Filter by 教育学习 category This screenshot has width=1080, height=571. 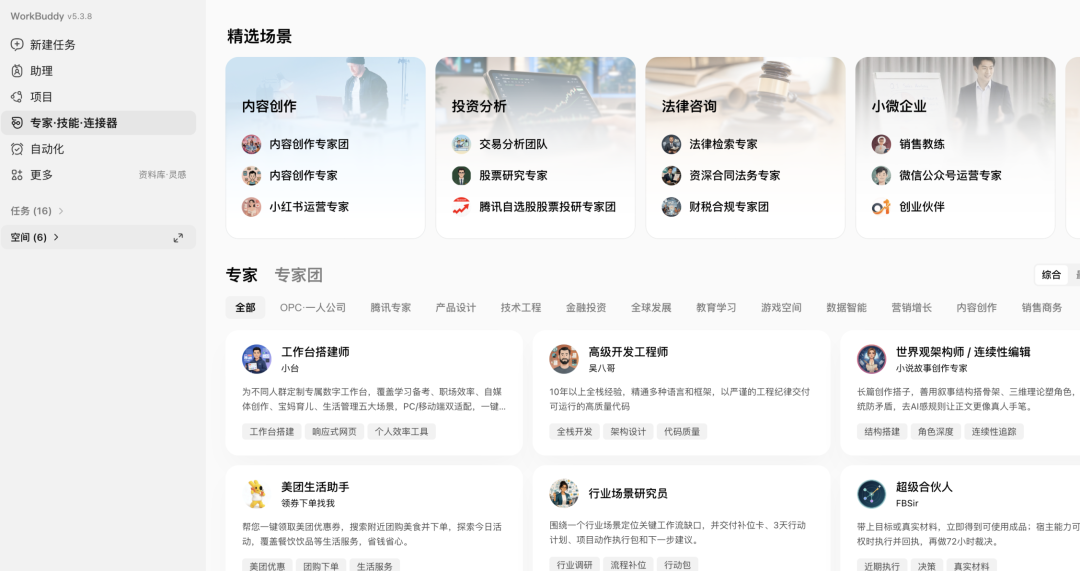716,308
